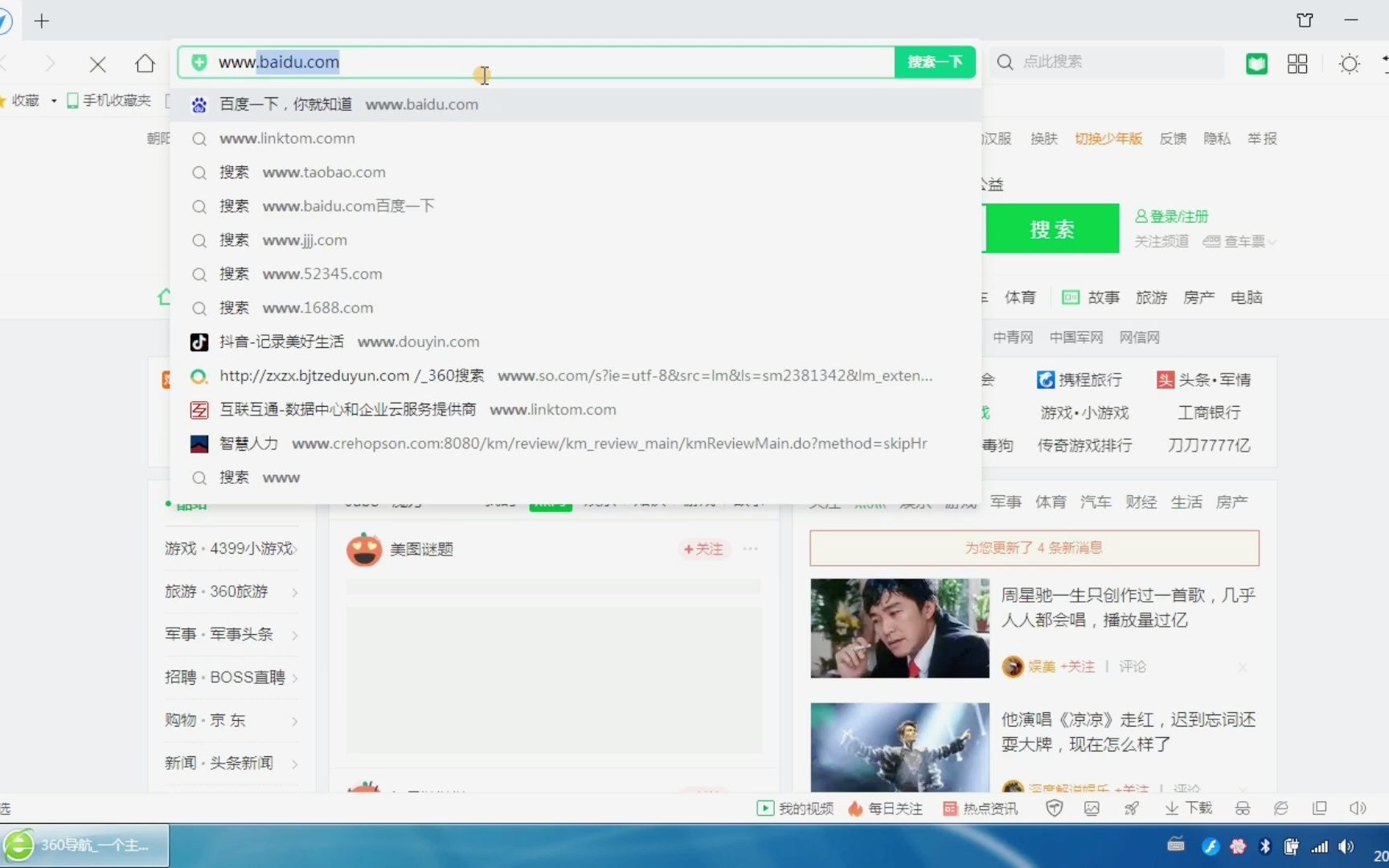1389x868 pixels.
Task: Toggle the sun brightness mode icon
Action: pyautogui.click(x=1350, y=63)
